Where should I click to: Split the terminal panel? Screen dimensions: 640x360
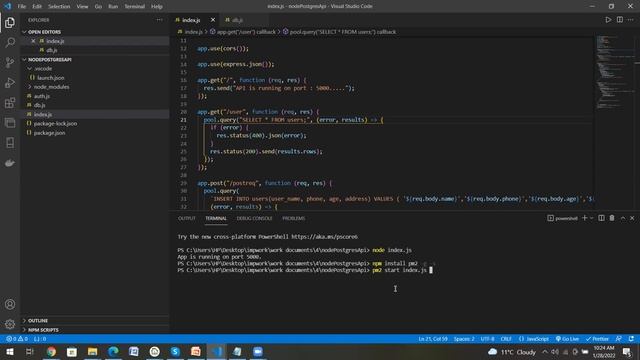(x=601, y=218)
